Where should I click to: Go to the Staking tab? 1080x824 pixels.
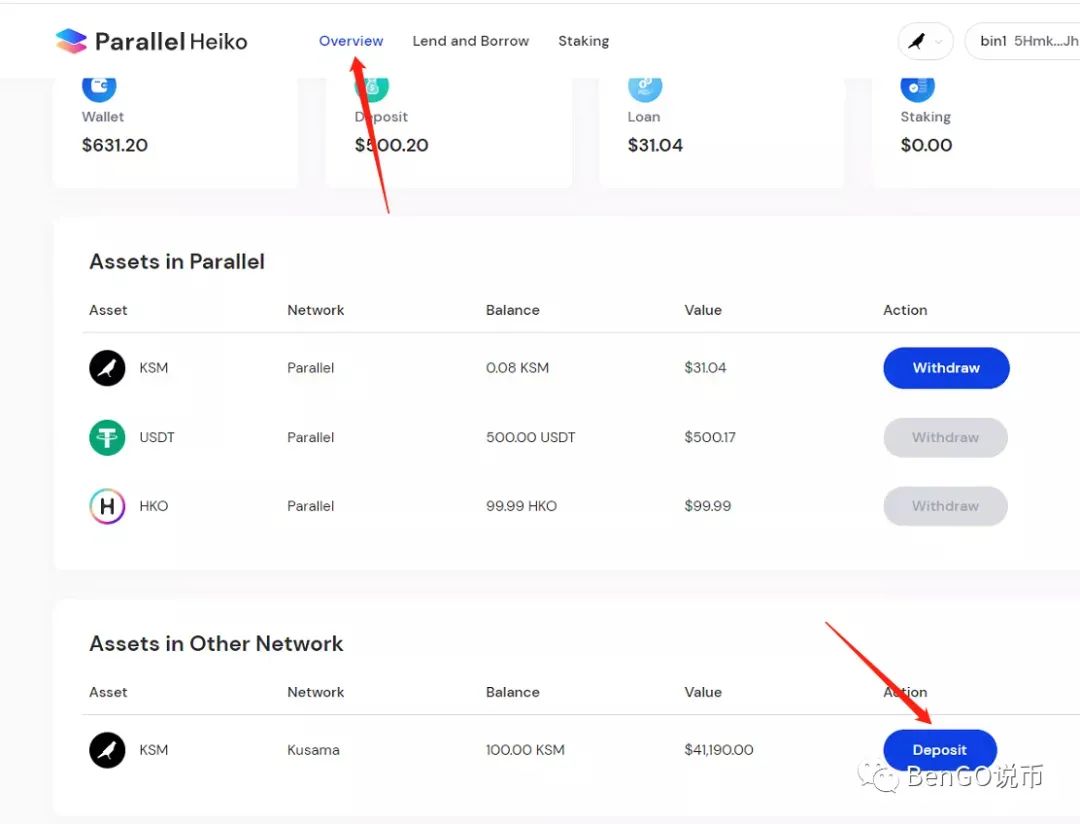click(583, 41)
